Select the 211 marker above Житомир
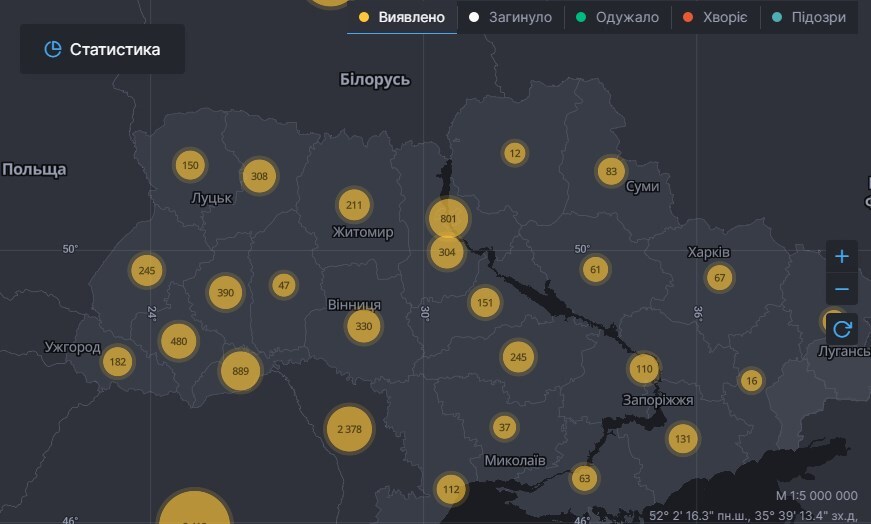The image size is (871, 524). pos(354,206)
